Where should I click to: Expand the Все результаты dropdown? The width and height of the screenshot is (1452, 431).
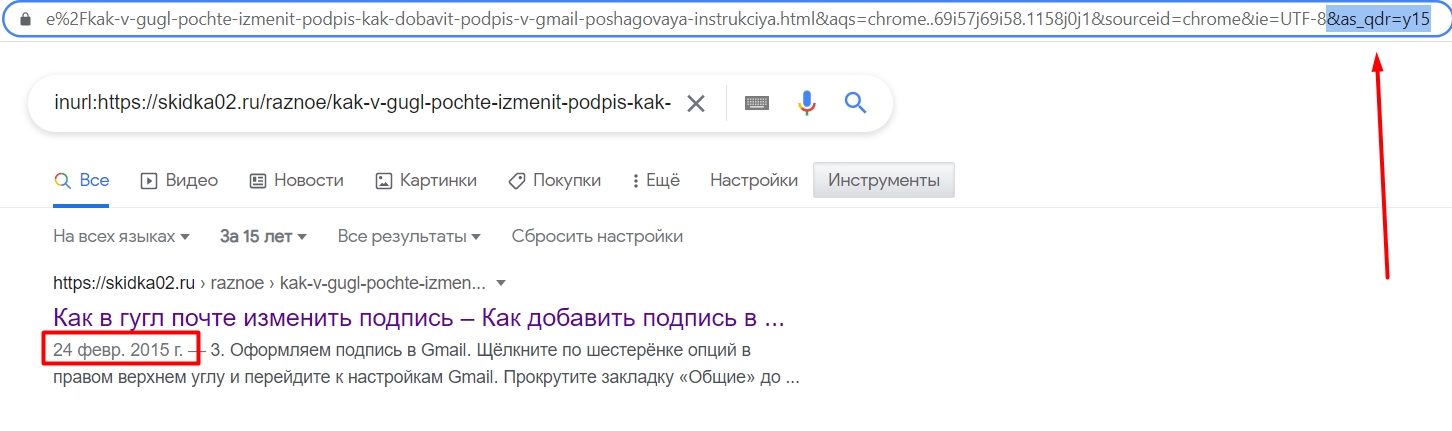pyautogui.click(x=409, y=237)
